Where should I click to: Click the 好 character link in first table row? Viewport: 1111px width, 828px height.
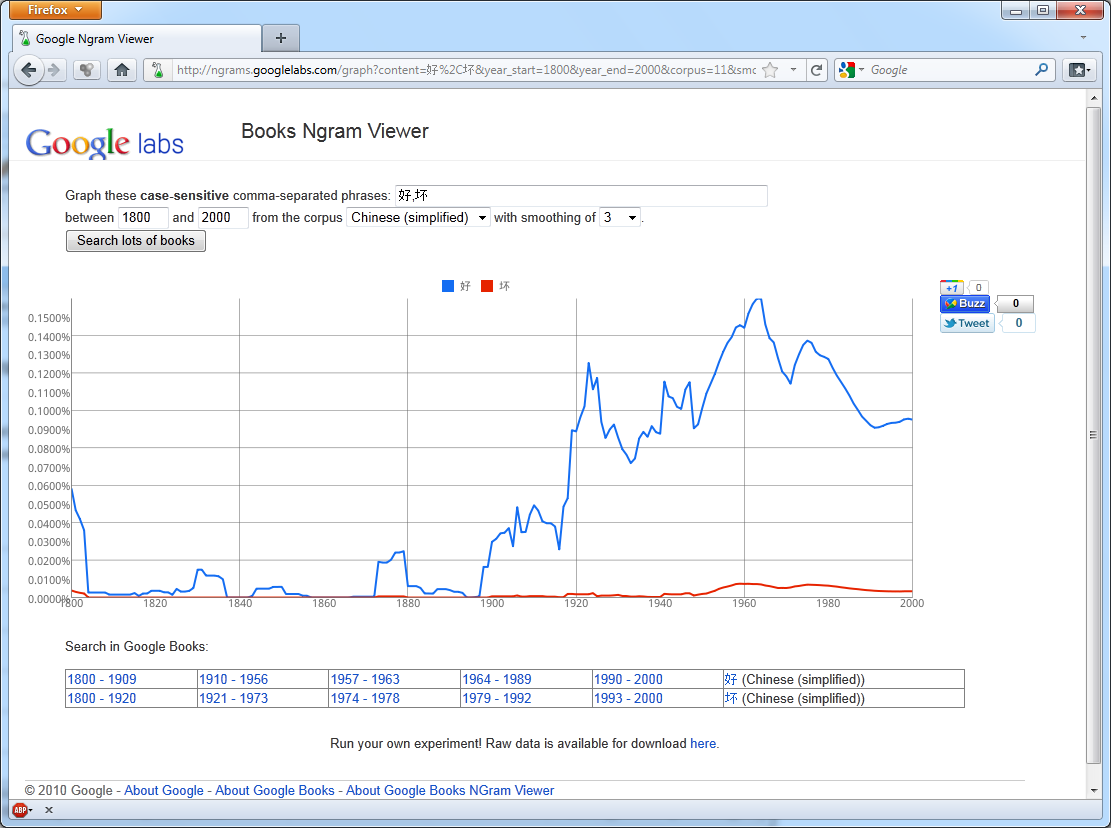click(731, 679)
